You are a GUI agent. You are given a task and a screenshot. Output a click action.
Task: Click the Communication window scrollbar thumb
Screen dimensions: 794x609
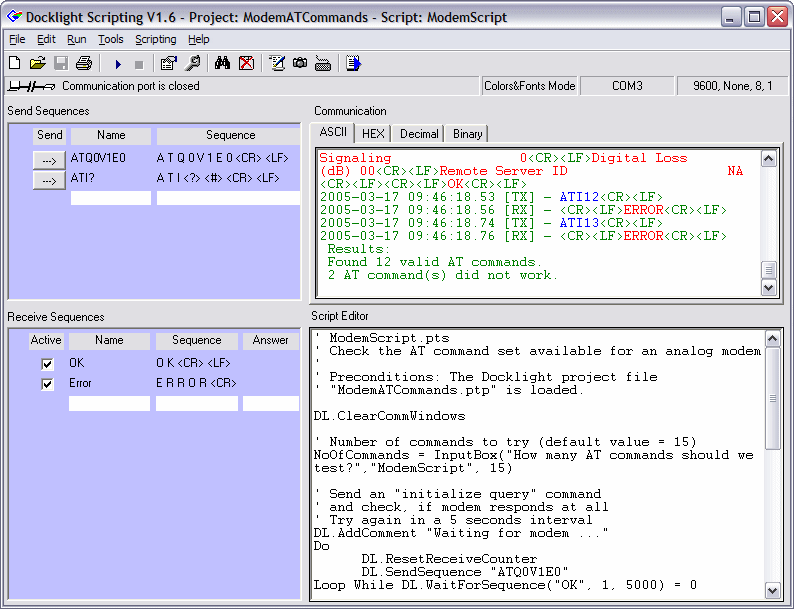(x=769, y=270)
